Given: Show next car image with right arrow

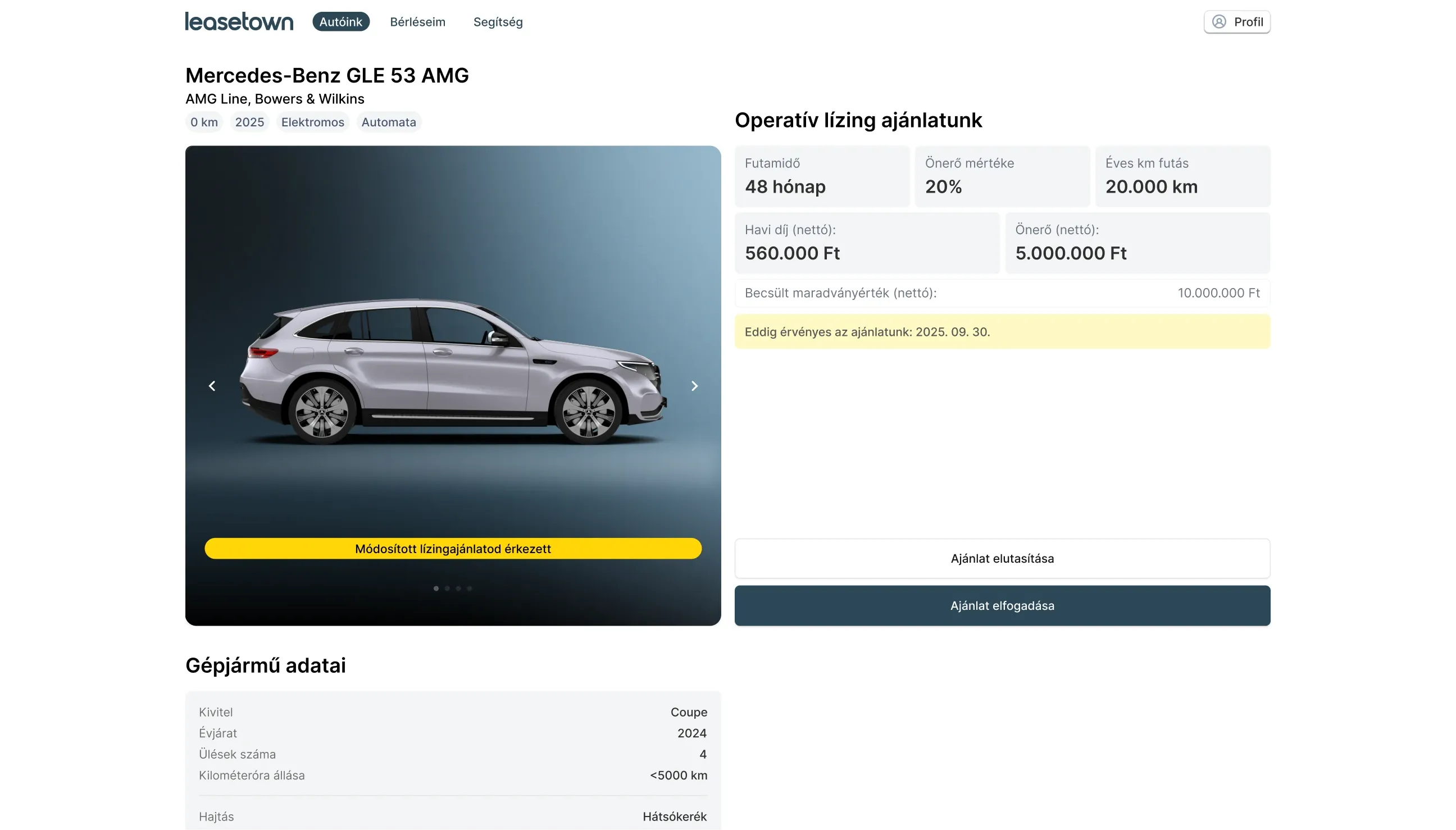Looking at the screenshot, I should [694, 386].
